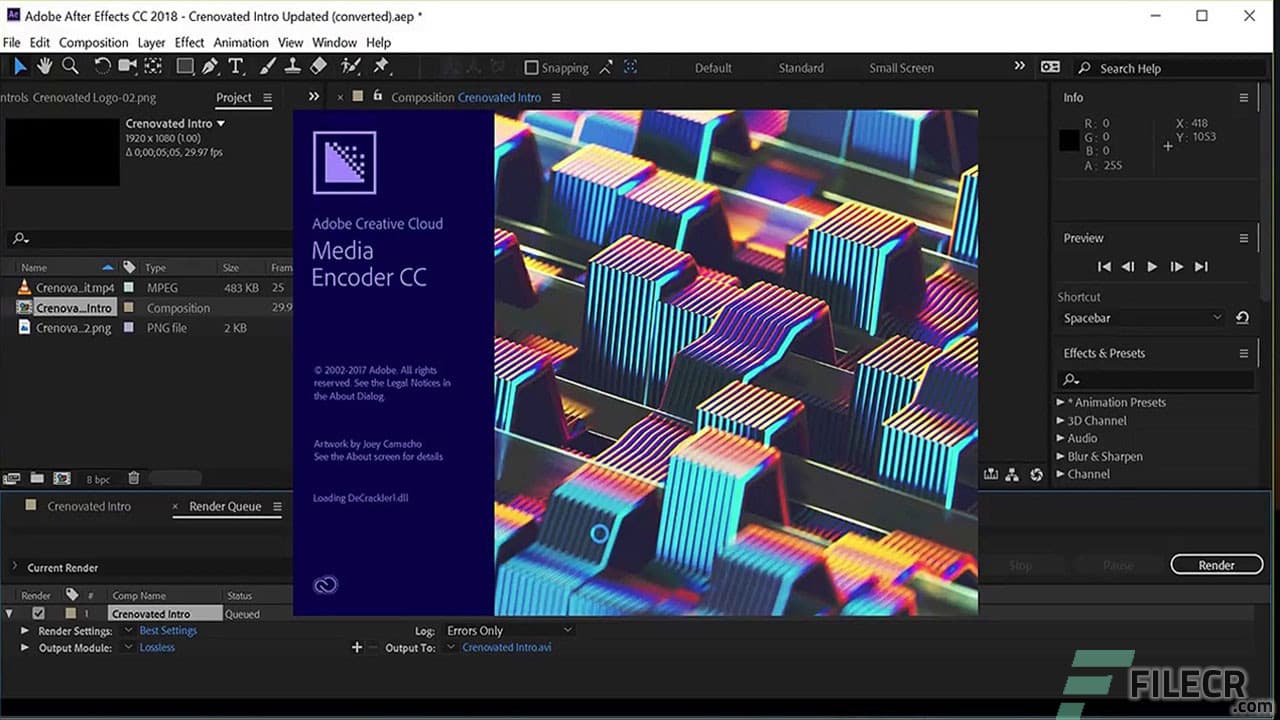Switch to the Render Queue tab
Viewport: 1280px width, 720px height.
pyautogui.click(x=228, y=506)
